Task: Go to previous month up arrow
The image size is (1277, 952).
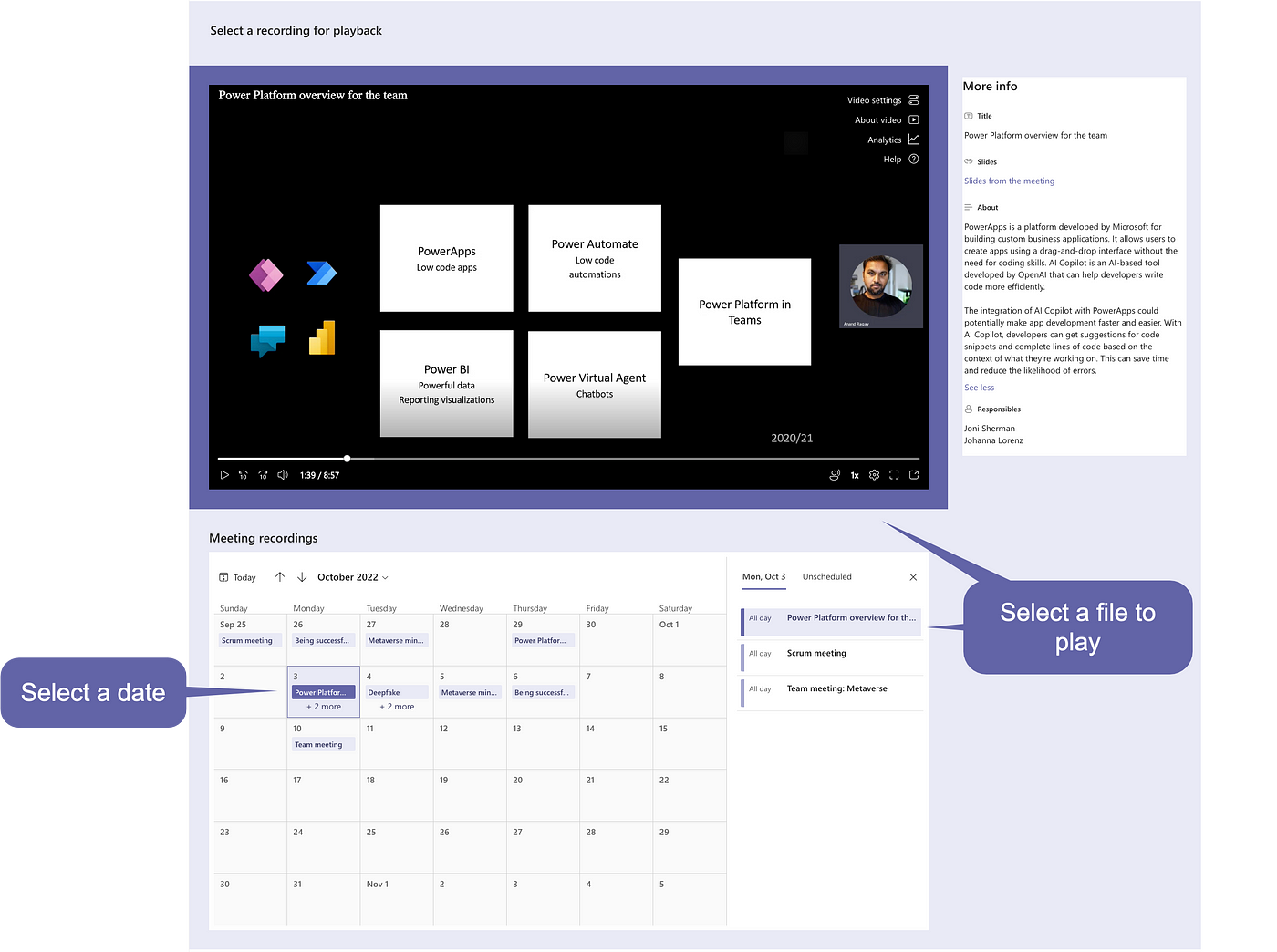Action: (x=280, y=577)
